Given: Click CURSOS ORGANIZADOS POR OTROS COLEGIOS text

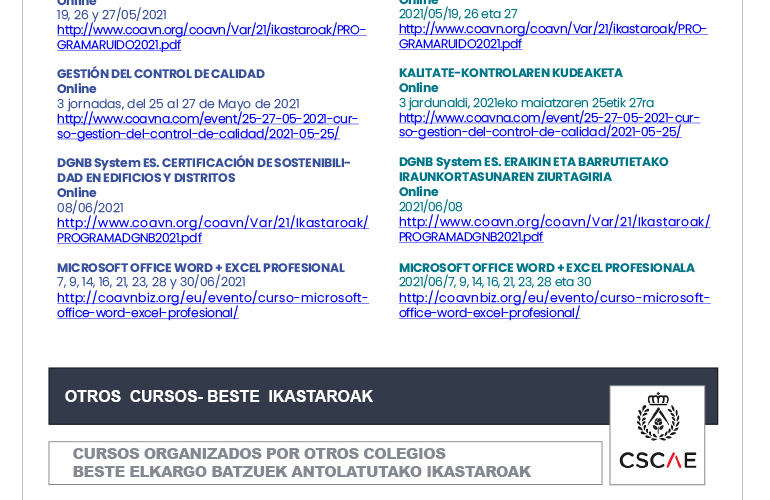Looking at the screenshot, I should [259, 453].
